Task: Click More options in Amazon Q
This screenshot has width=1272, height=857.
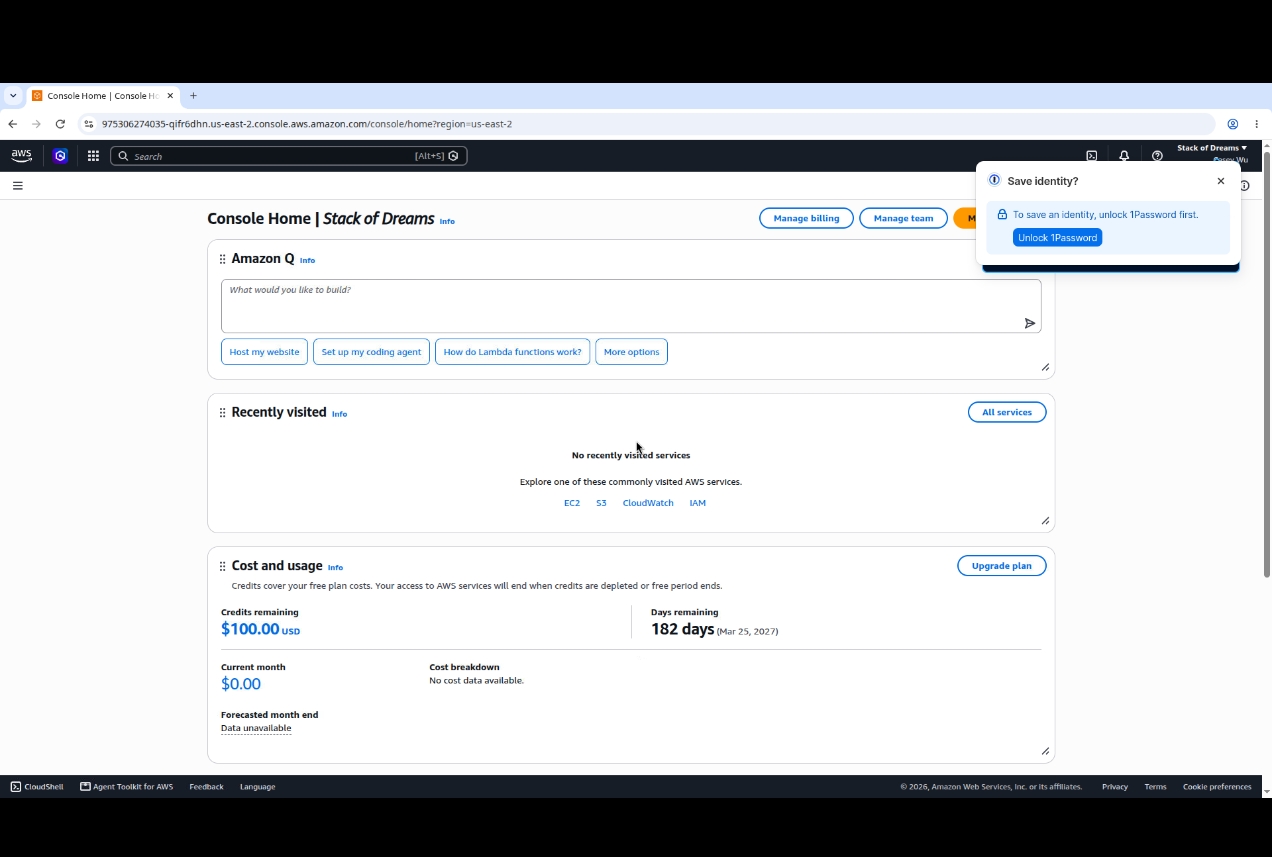Action: 631,352
